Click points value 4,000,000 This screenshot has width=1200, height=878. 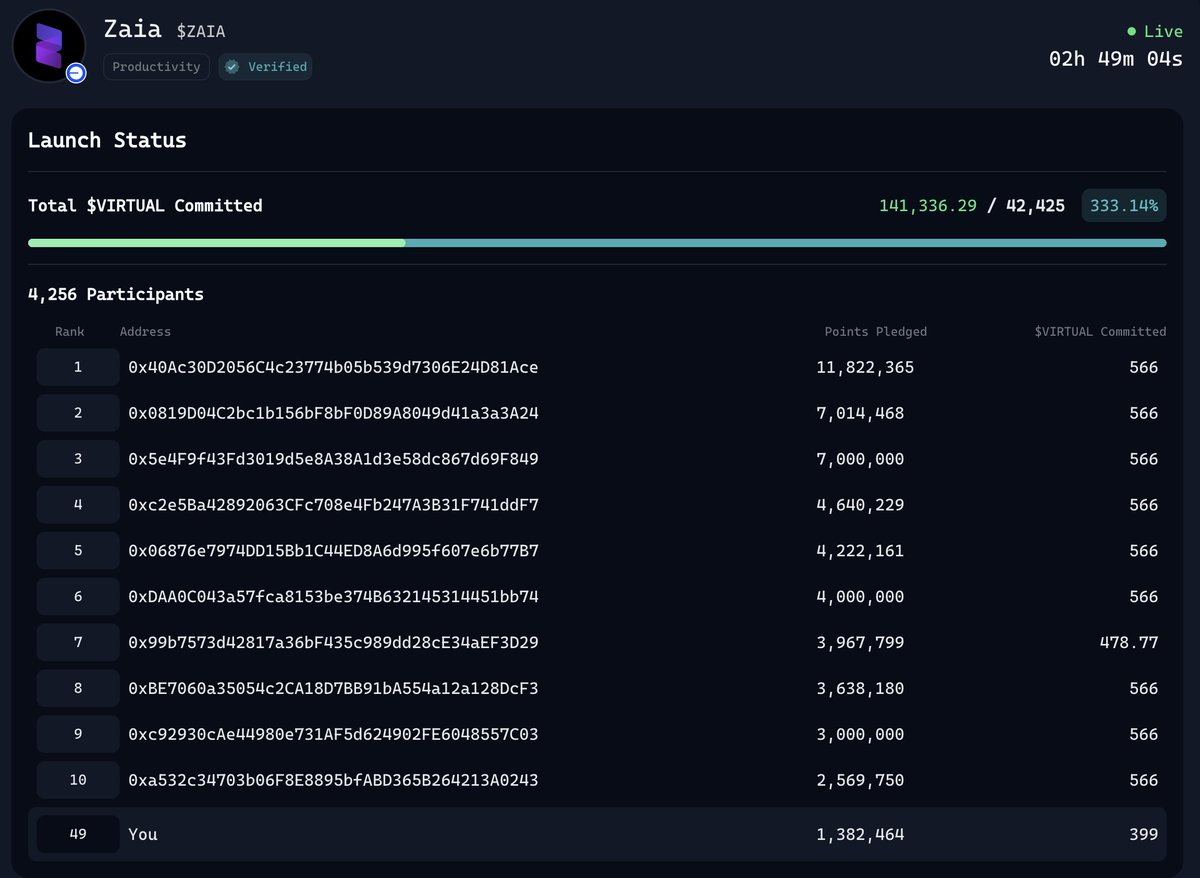tap(860, 597)
